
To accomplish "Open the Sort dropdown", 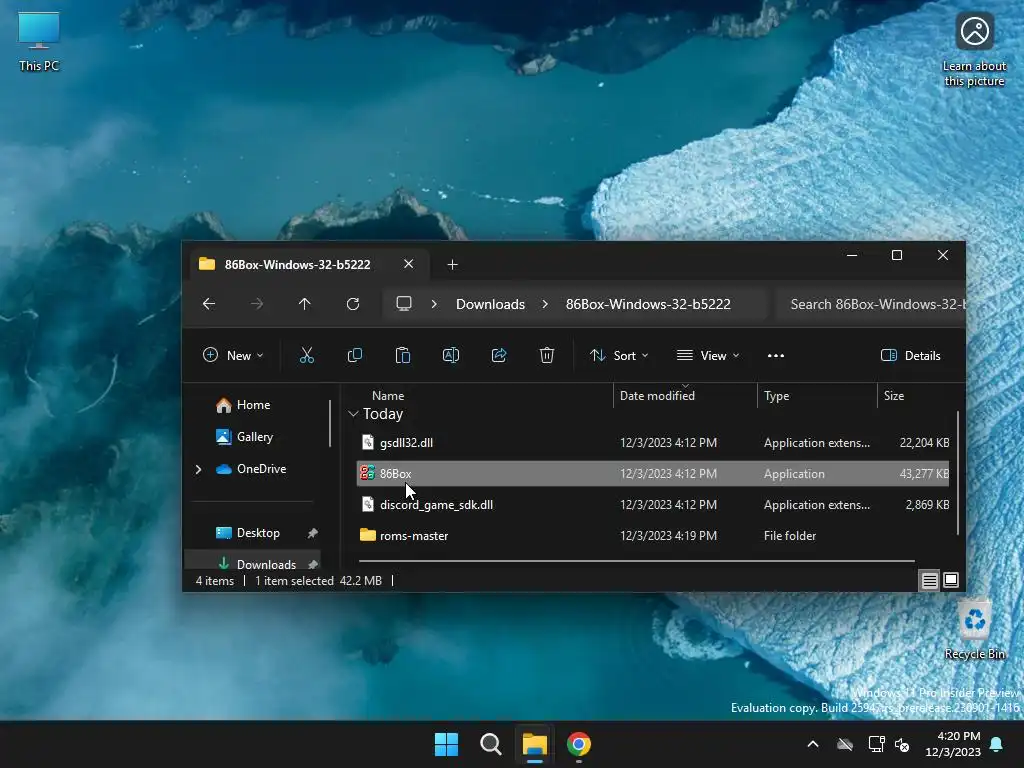I will coord(619,355).
